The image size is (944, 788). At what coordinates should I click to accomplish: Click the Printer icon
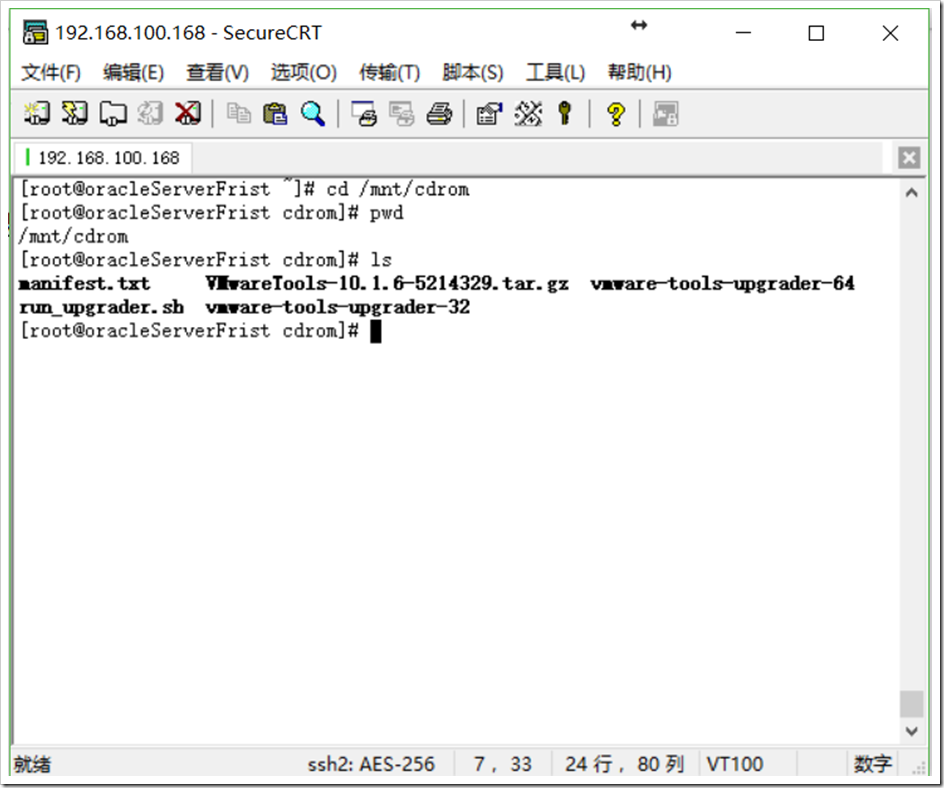[439, 113]
